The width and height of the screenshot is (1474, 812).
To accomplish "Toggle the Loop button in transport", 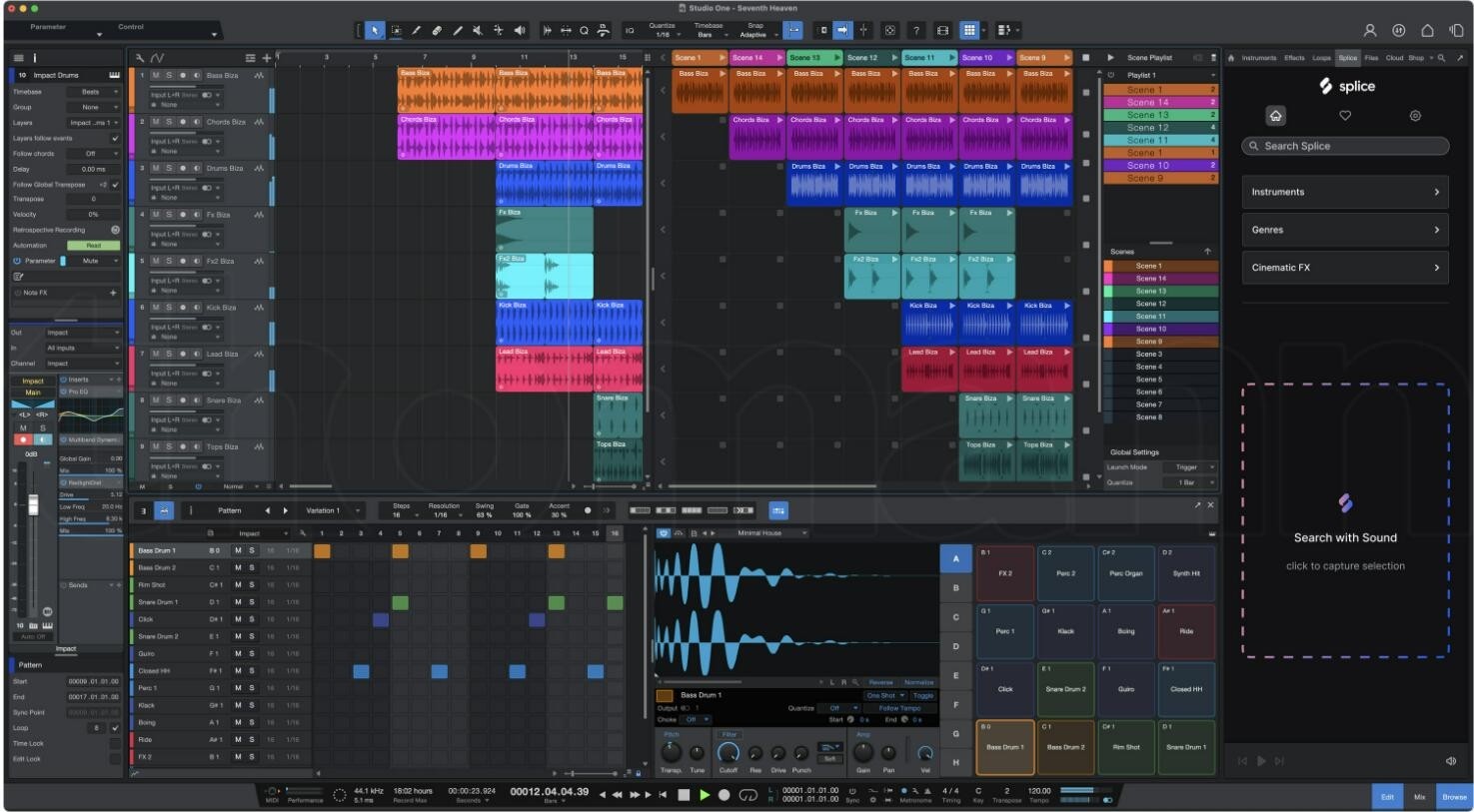I will (x=747, y=795).
